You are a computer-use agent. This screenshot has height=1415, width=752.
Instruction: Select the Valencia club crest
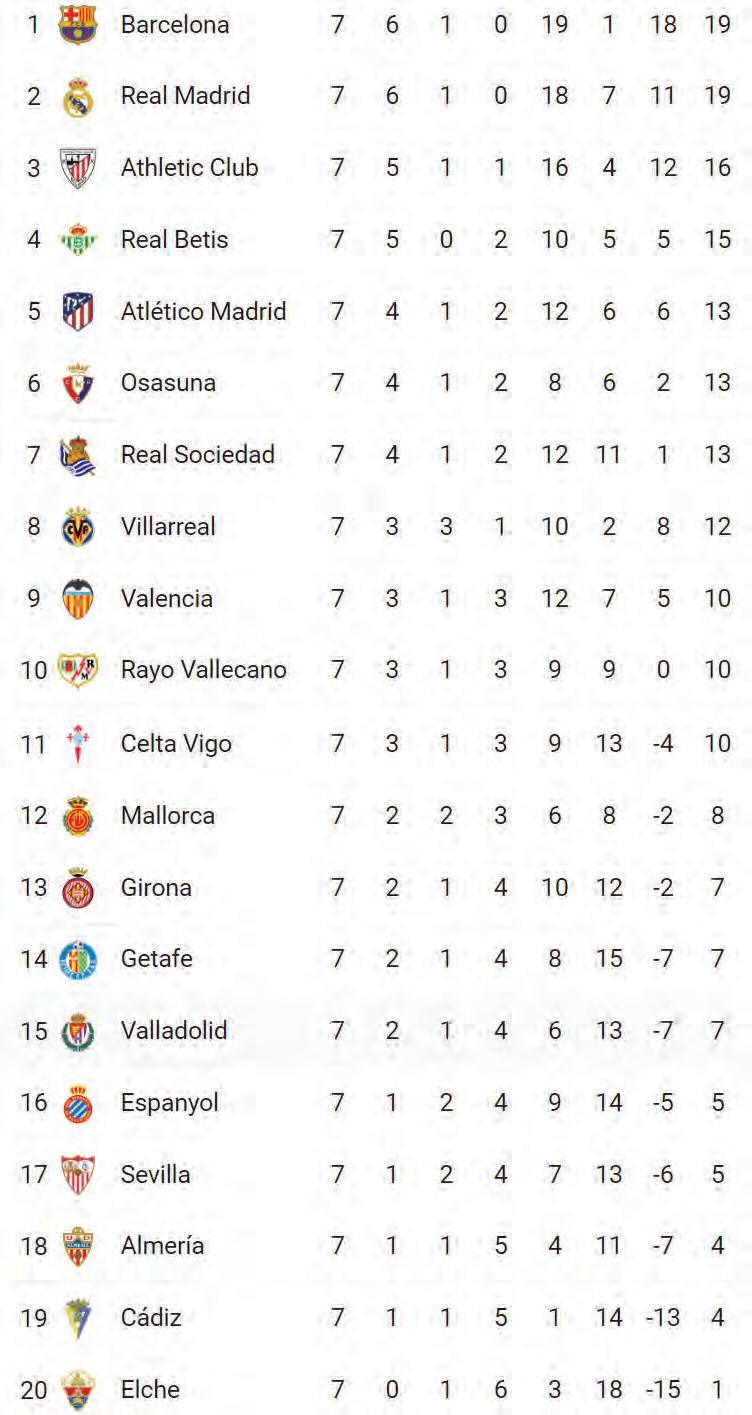(77, 599)
